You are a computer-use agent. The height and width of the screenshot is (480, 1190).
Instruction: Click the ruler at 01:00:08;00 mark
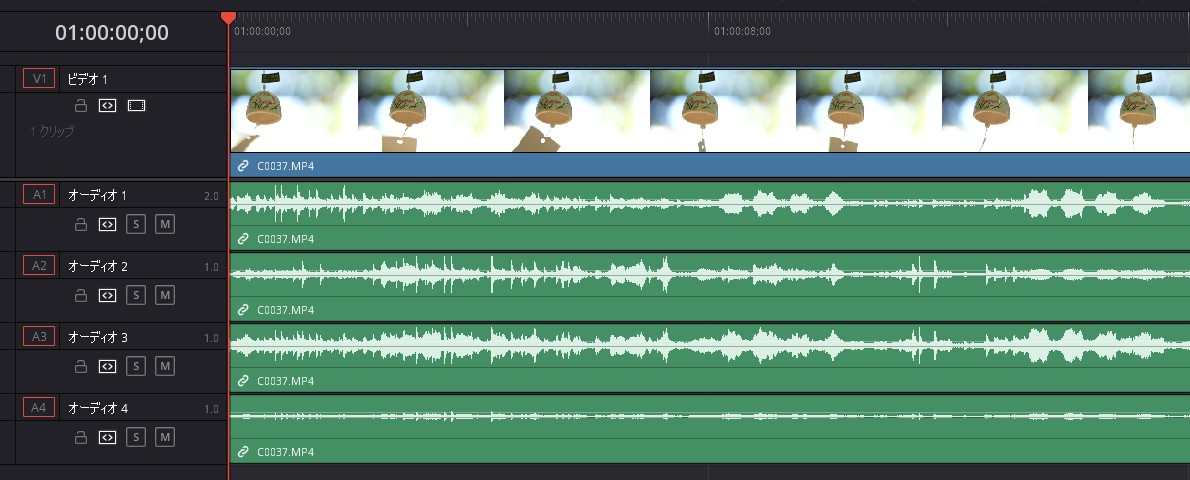[710, 30]
